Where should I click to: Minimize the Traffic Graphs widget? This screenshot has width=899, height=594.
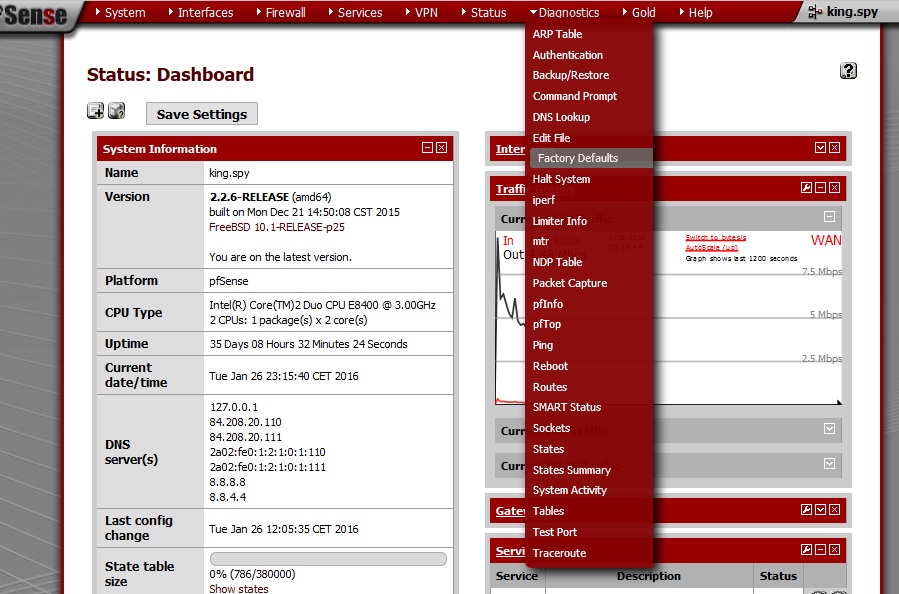tap(820, 187)
